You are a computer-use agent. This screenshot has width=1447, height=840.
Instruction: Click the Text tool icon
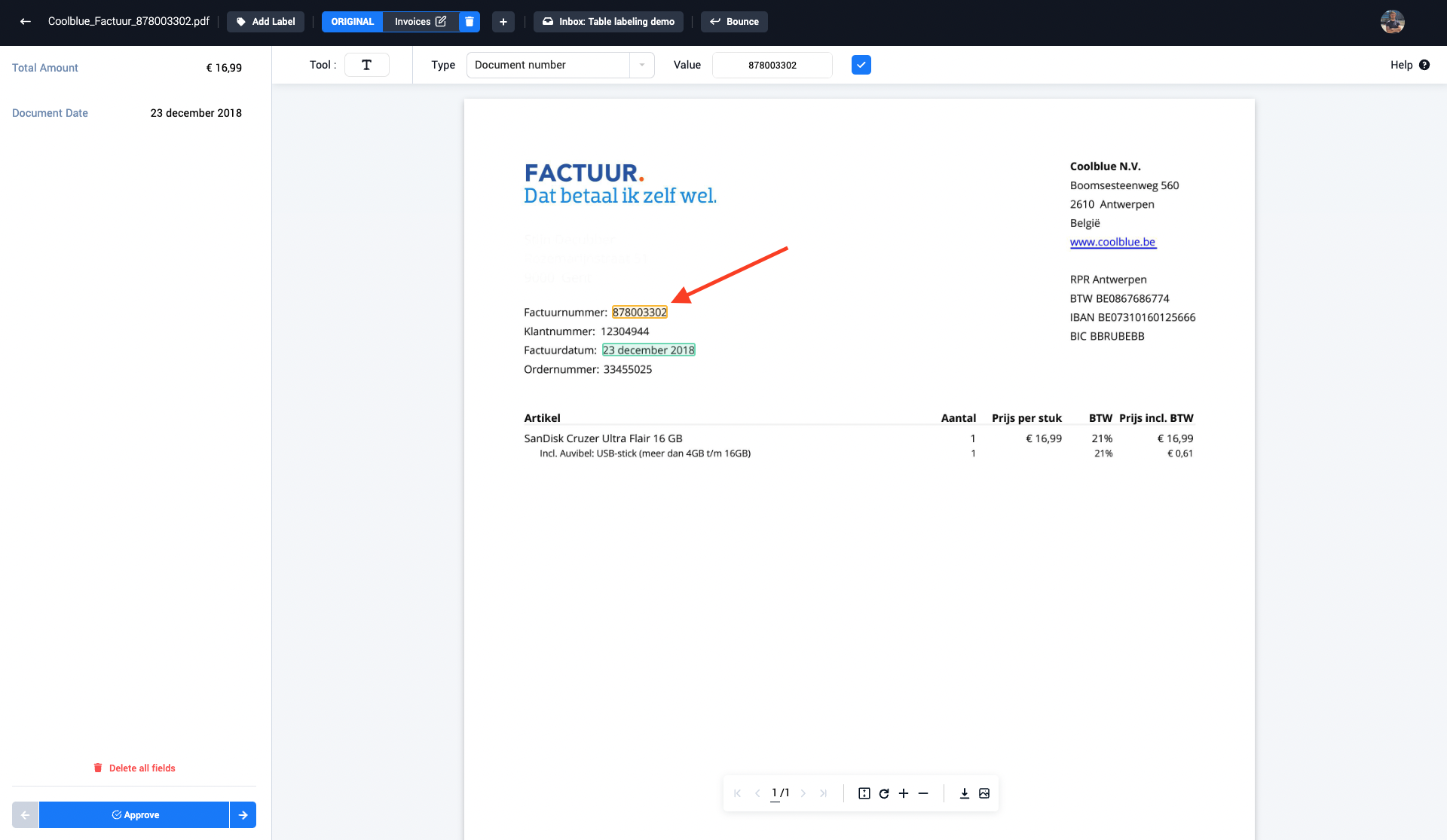tap(367, 65)
